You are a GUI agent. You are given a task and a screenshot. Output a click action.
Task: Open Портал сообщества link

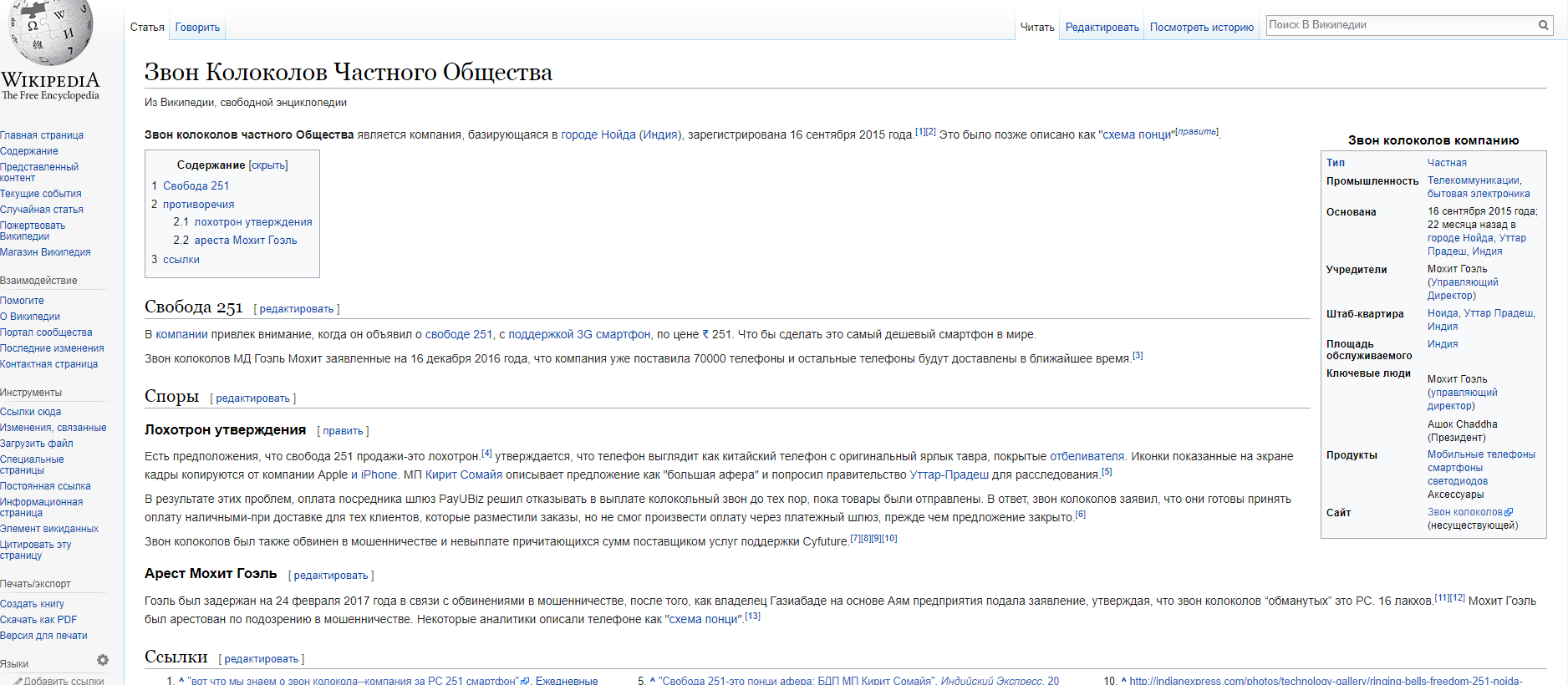[46, 332]
